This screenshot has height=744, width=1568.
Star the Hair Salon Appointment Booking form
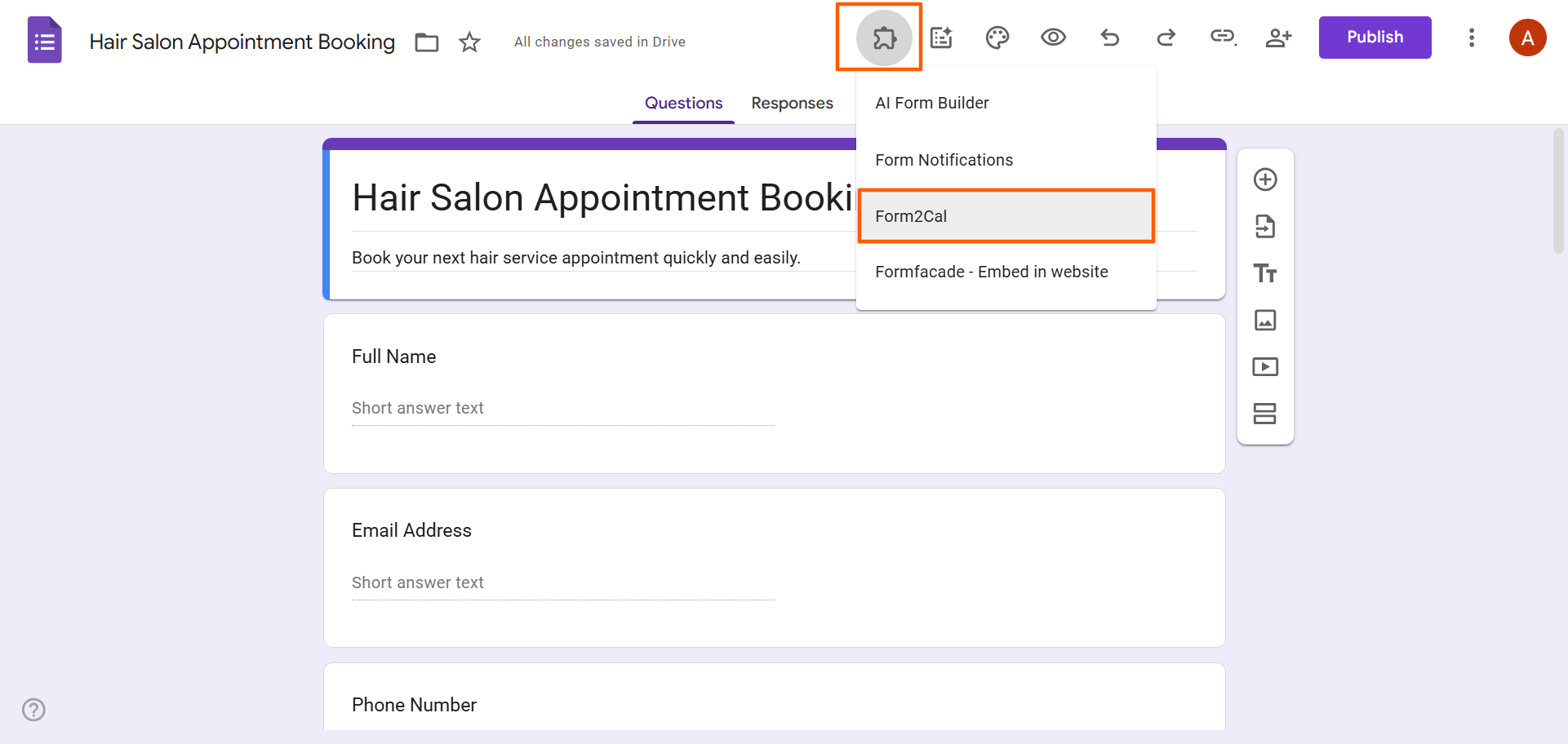[x=469, y=42]
